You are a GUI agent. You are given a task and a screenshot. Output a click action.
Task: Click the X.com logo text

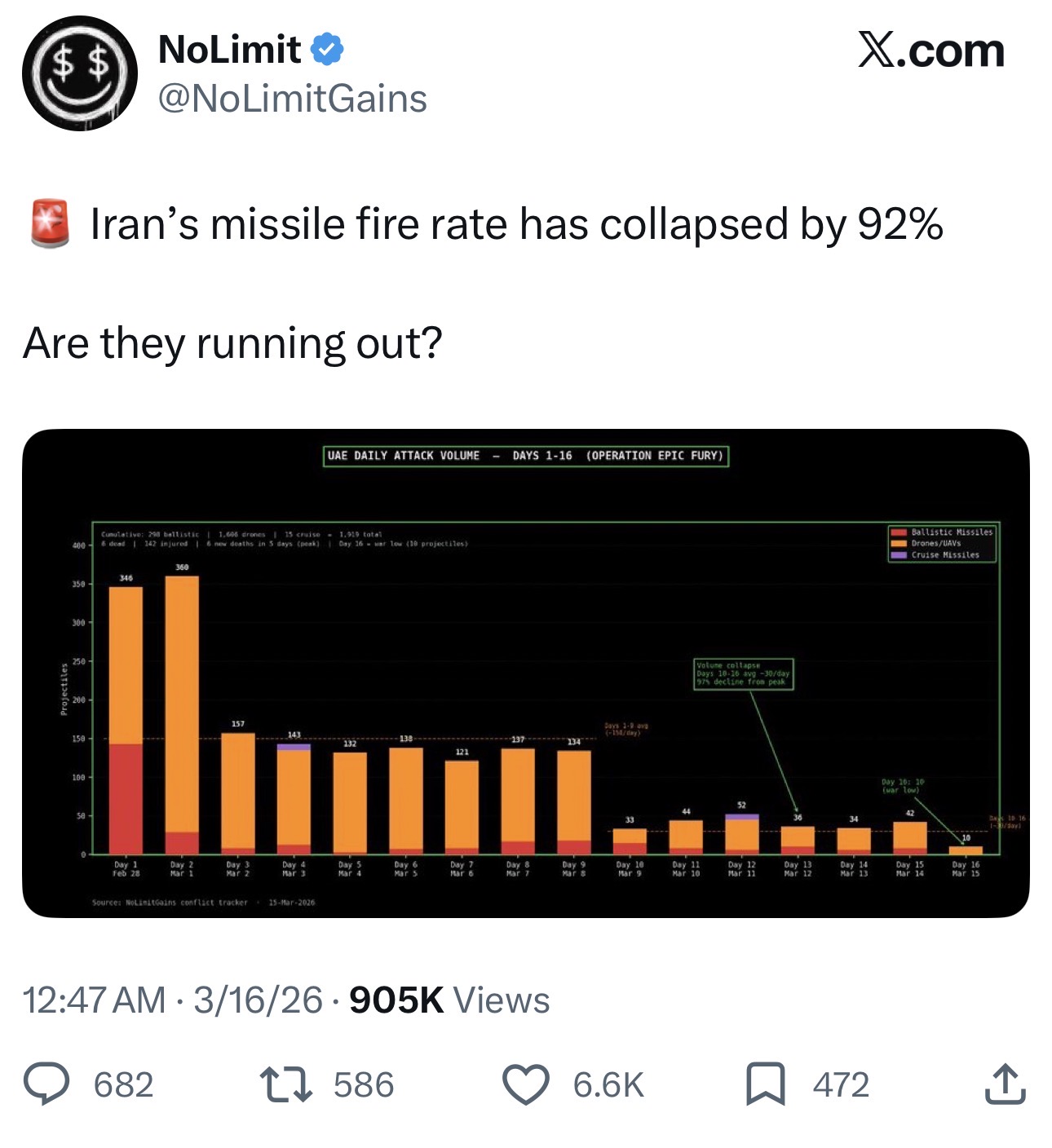coord(930,51)
